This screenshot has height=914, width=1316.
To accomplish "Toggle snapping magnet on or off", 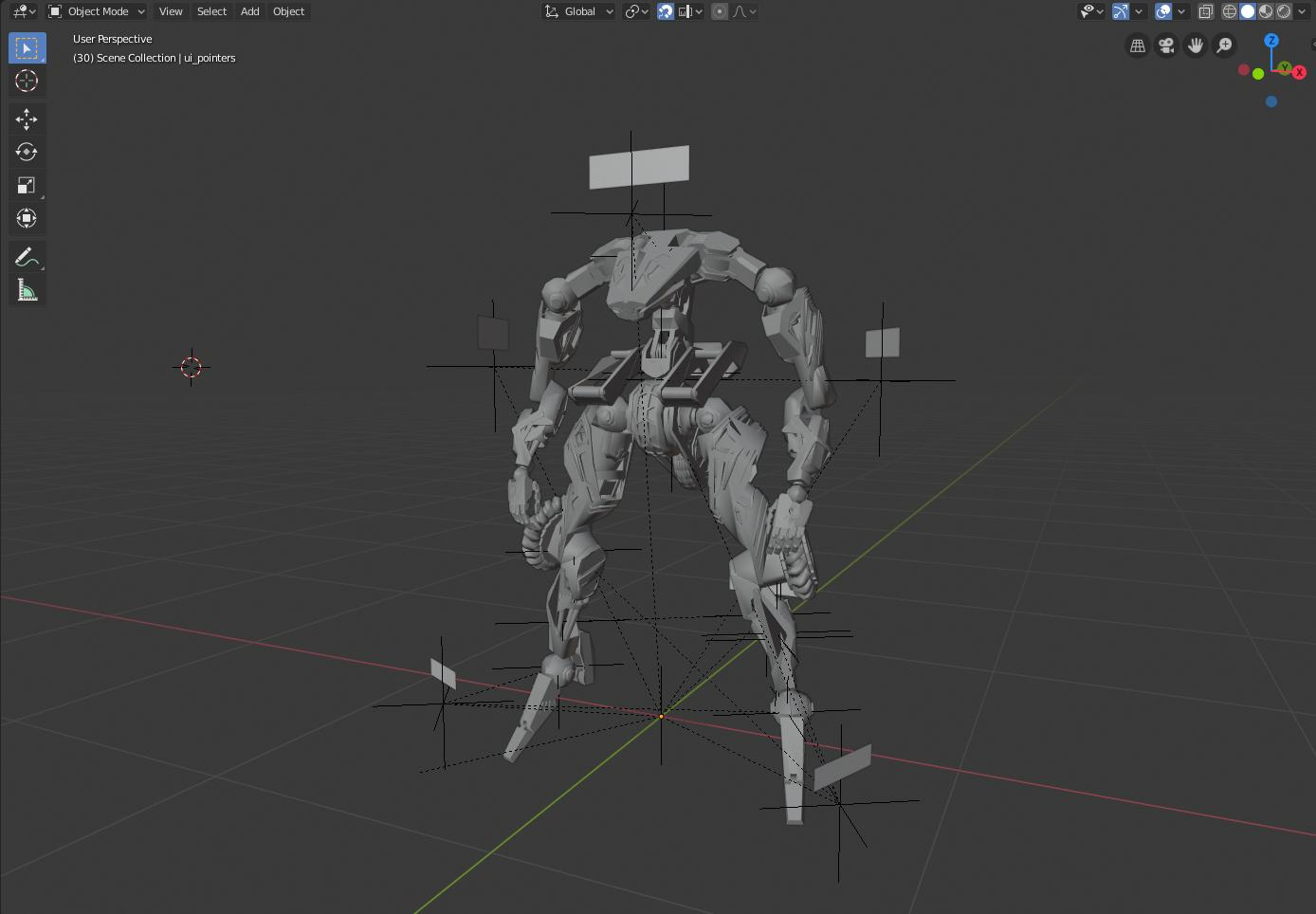I will (x=666, y=11).
